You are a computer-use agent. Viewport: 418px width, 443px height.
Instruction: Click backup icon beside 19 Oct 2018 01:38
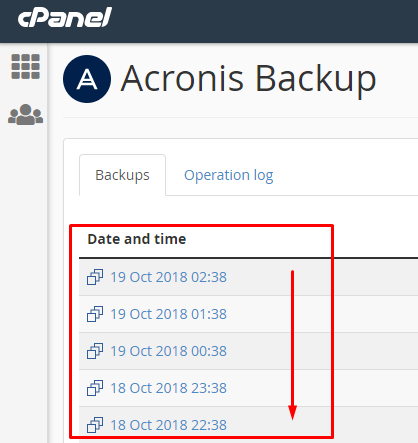coord(95,314)
